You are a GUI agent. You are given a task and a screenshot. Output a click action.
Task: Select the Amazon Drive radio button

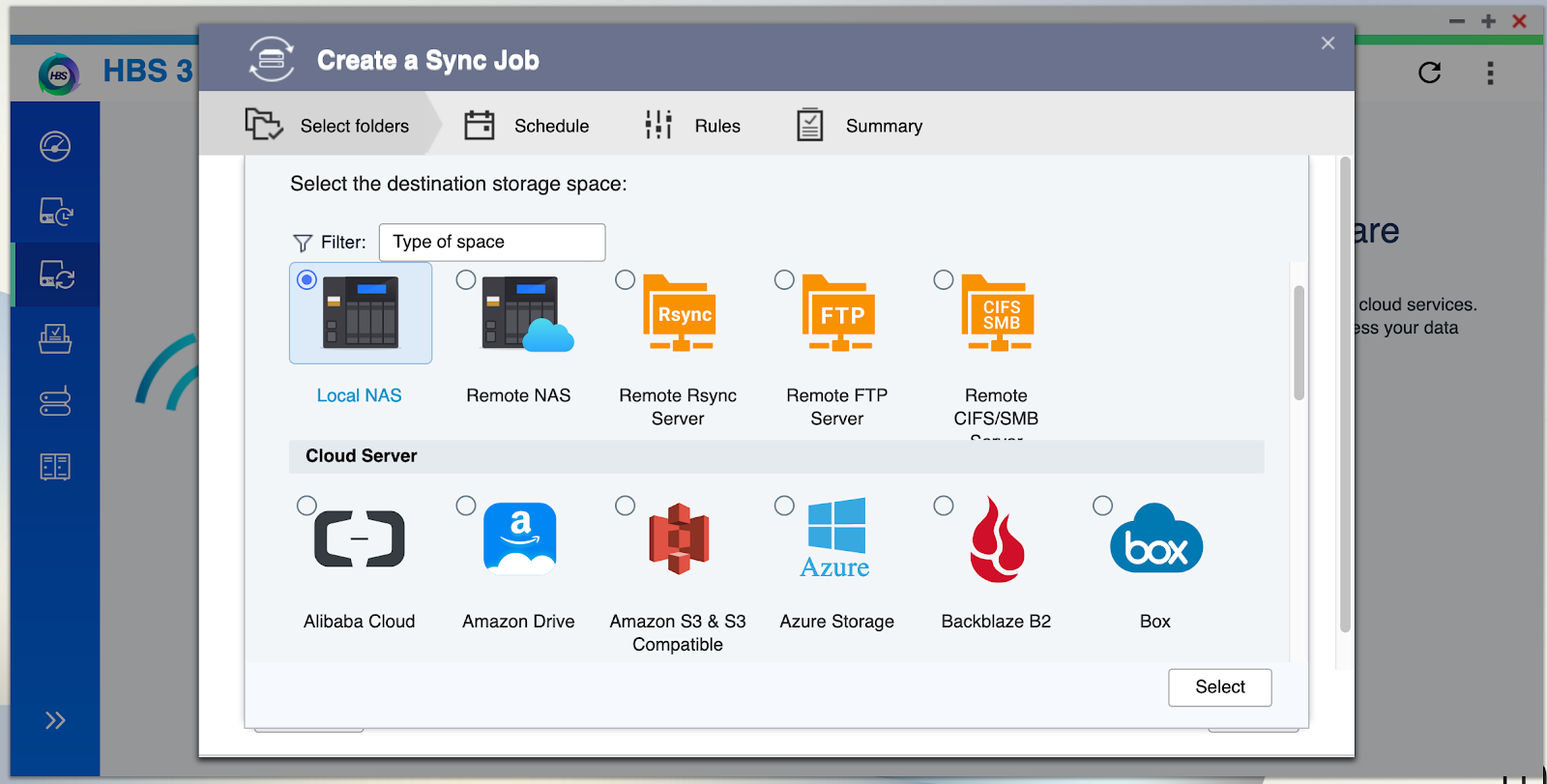coord(466,506)
